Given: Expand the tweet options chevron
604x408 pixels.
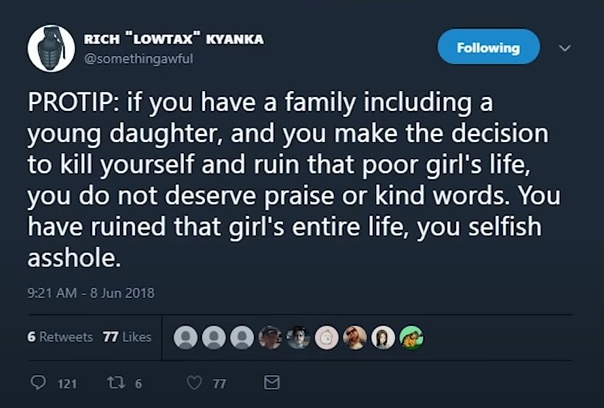Looking at the screenshot, I should pos(565,48).
